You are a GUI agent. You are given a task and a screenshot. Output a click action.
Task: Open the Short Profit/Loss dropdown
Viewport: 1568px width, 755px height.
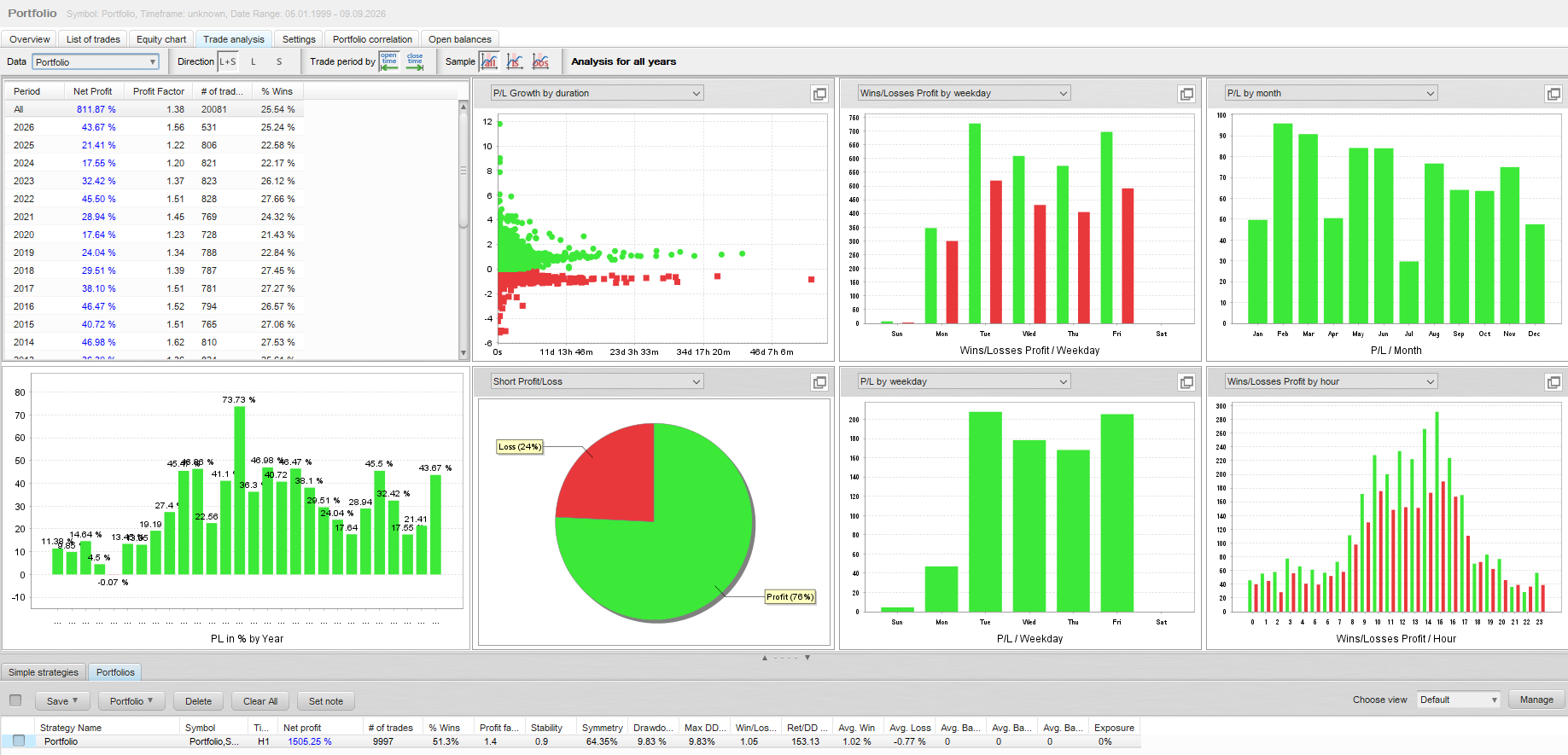tap(597, 381)
